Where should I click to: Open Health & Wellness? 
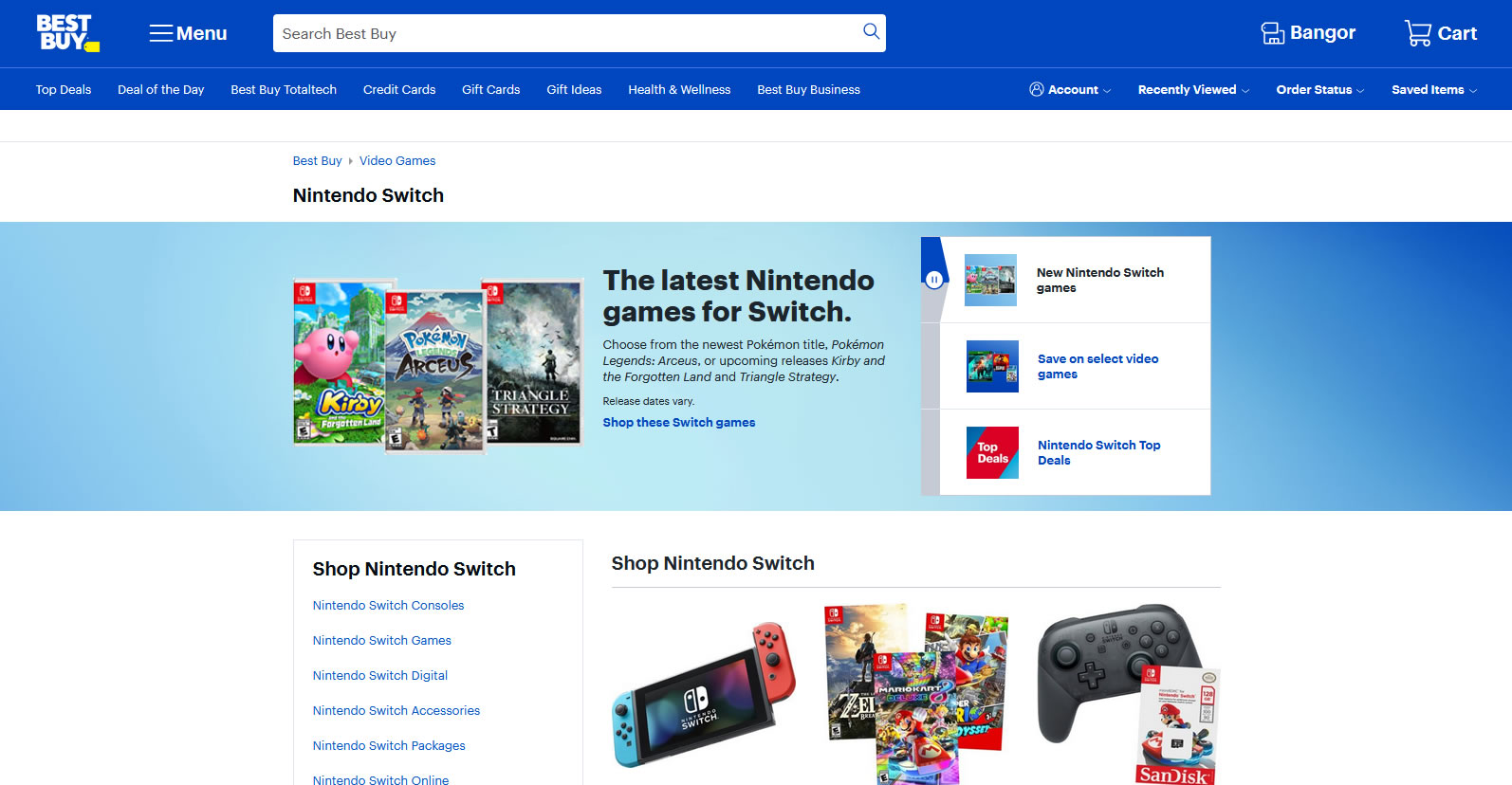tap(679, 89)
